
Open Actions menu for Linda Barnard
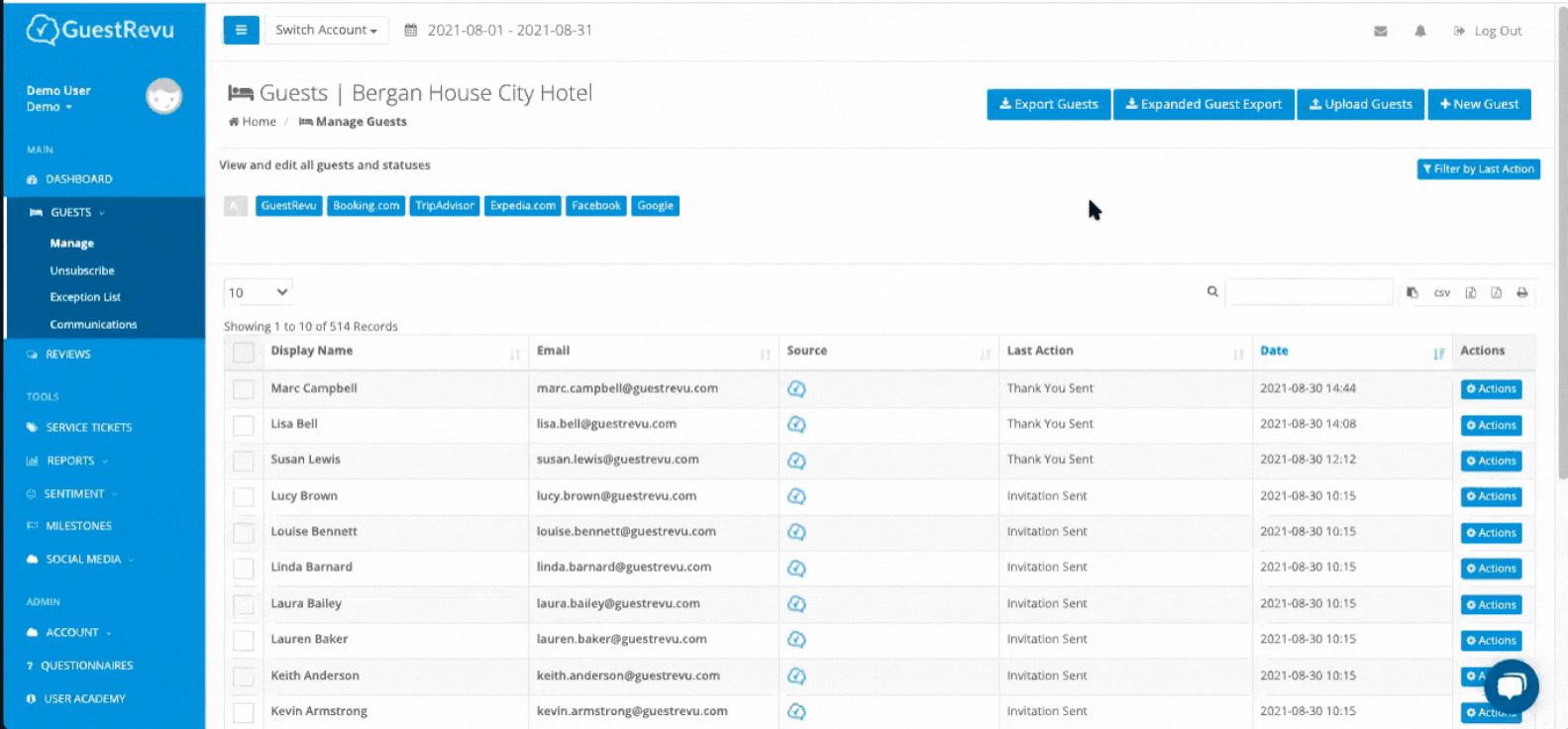tap(1491, 569)
